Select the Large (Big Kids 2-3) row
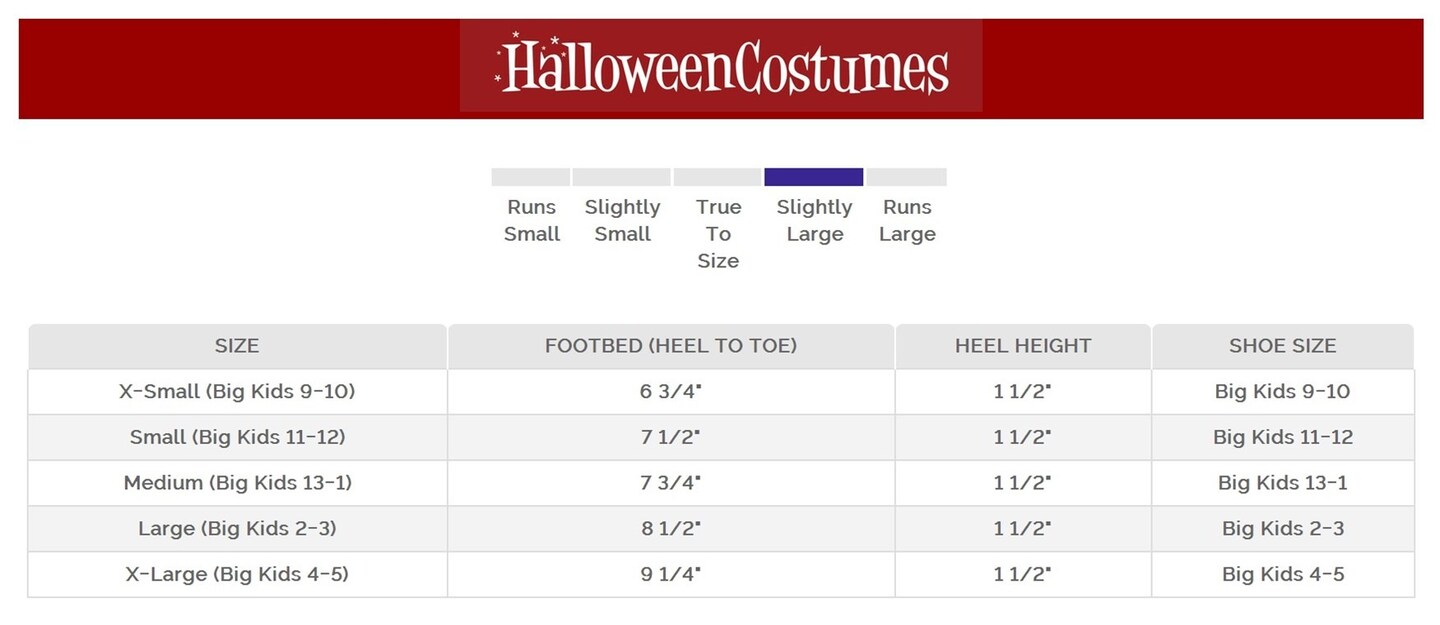This screenshot has width=1440, height=625. tap(237, 529)
